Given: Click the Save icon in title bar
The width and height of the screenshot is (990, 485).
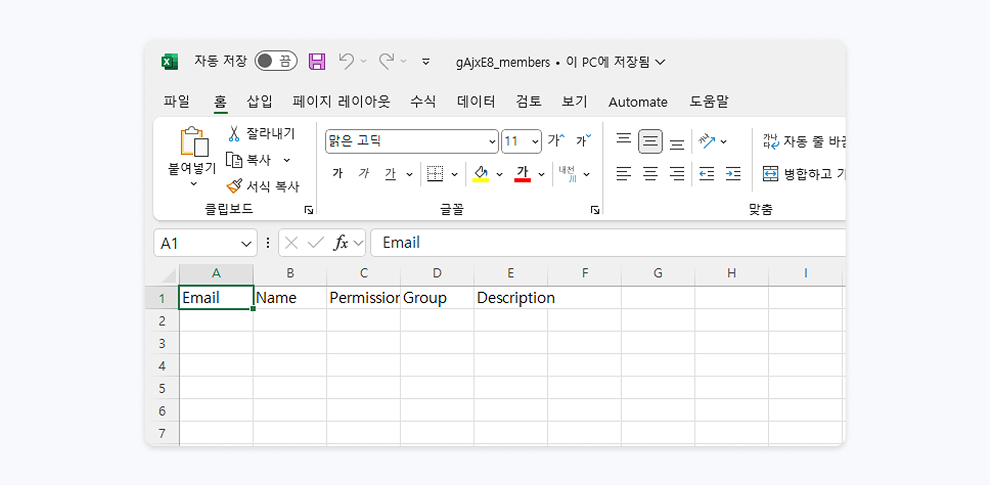Looking at the screenshot, I should (317, 62).
